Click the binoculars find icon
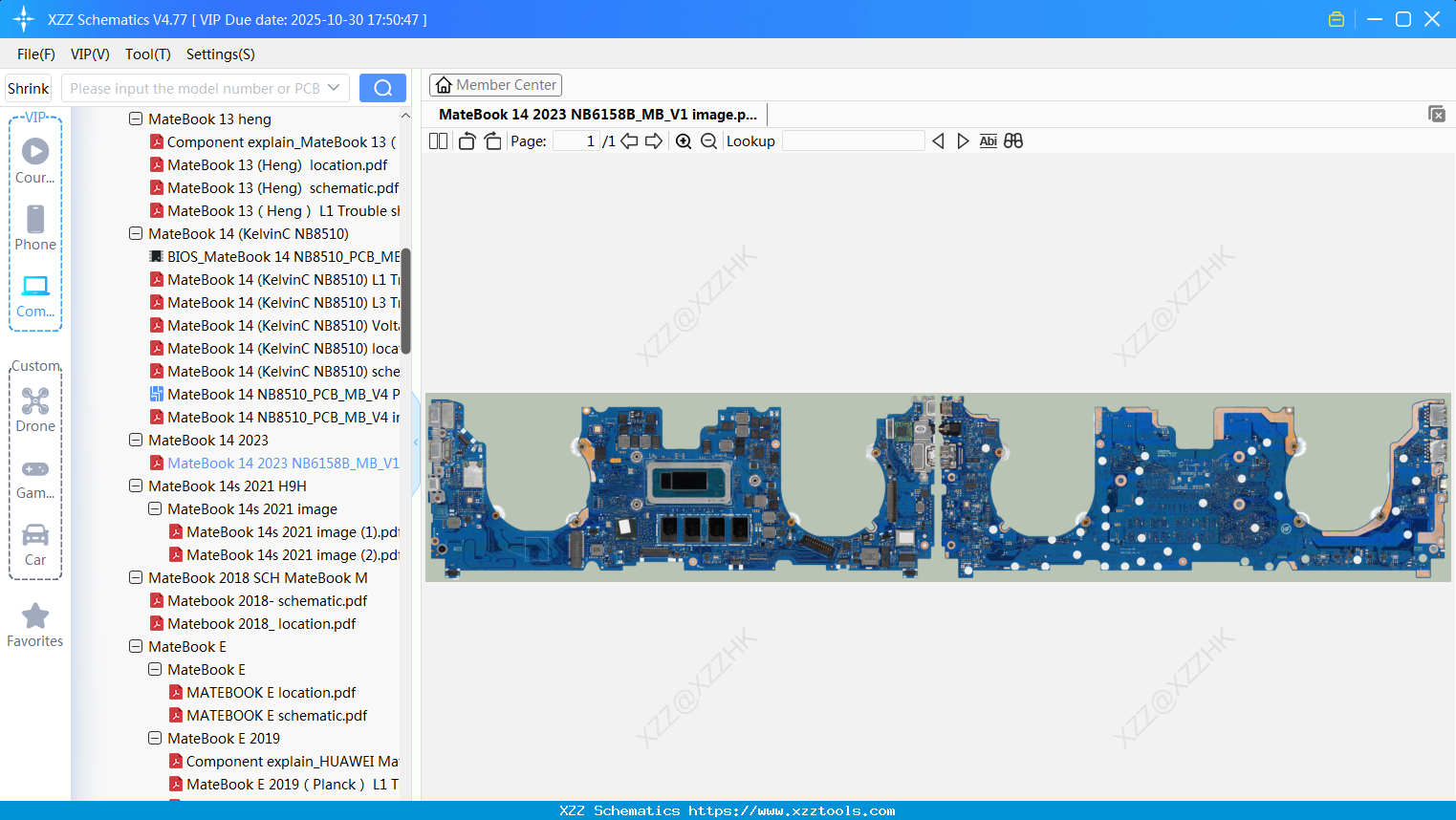This screenshot has width=1456, height=820. click(1013, 141)
